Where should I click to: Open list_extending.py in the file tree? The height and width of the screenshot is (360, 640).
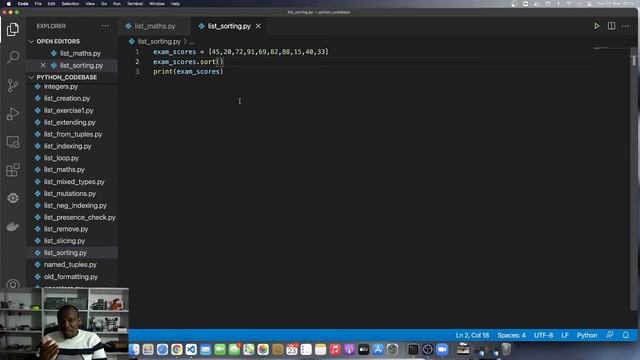tap(69, 122)
